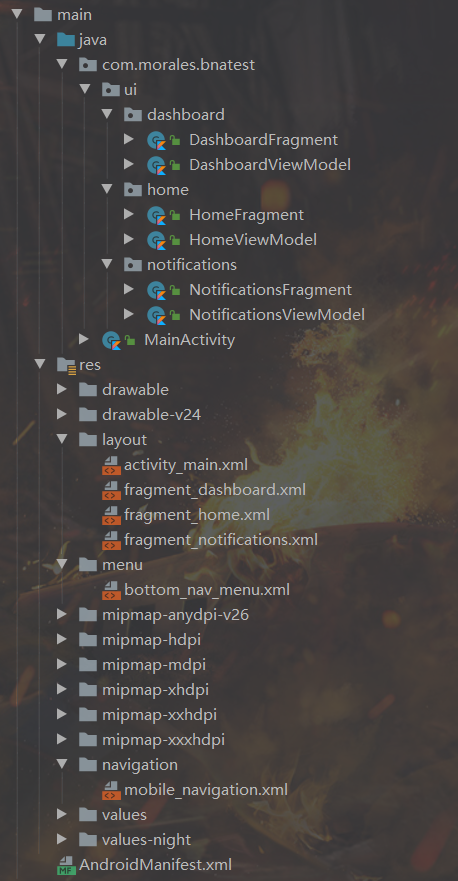Viewport: 458px width, 881px height.
Task: Select fragment_dashboard.xml in the layout folder
Action: pos(215,490)
